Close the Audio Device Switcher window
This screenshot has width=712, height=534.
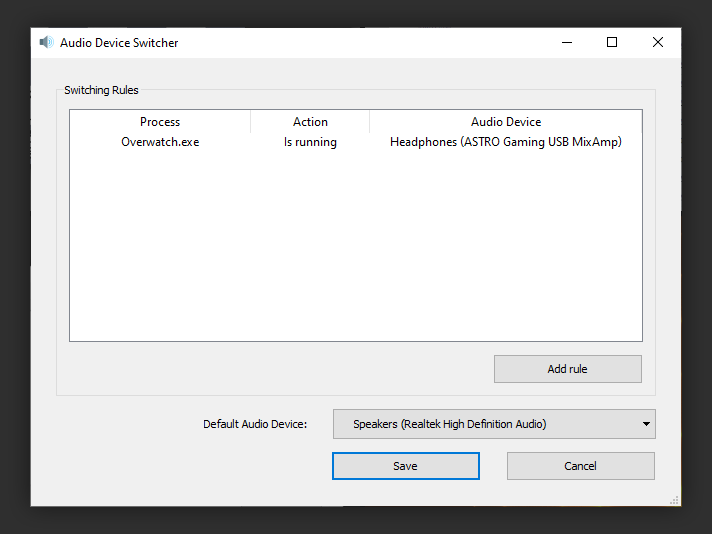pyautogui.click(x=658, y=42)
